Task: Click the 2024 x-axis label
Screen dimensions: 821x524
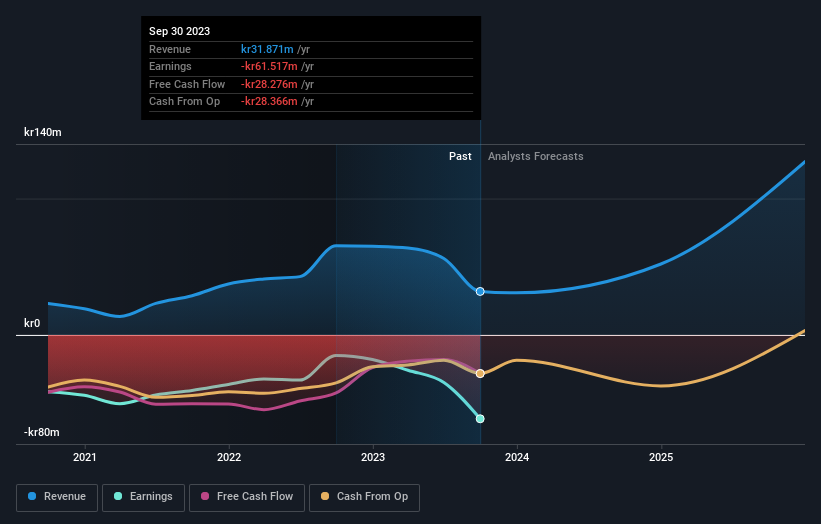Action: pyautogui.click(x=517, y=458)
